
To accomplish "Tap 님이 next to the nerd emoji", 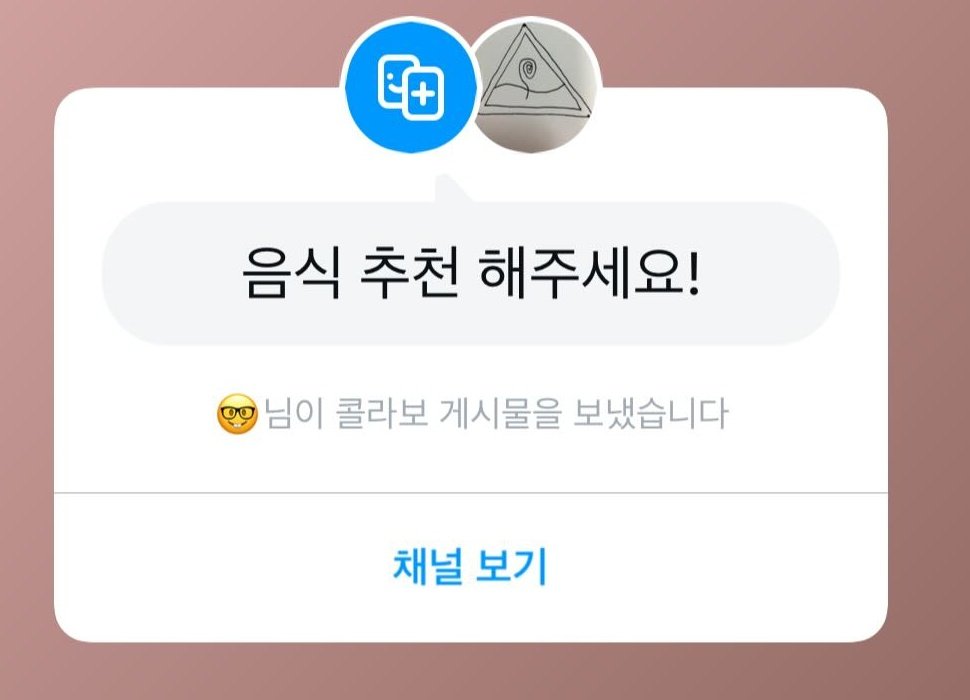I will (294, 413).
